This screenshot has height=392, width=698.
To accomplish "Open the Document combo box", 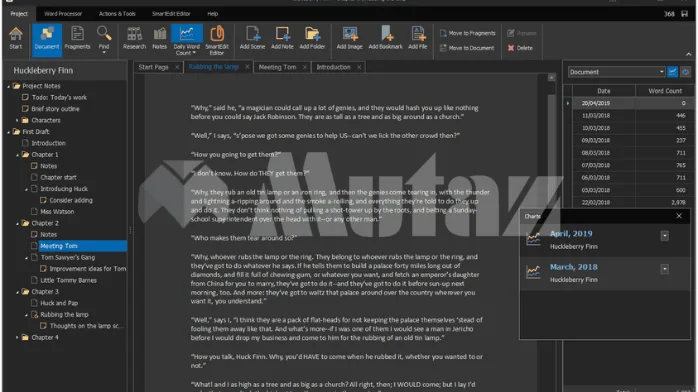I will tap(617, 72).
